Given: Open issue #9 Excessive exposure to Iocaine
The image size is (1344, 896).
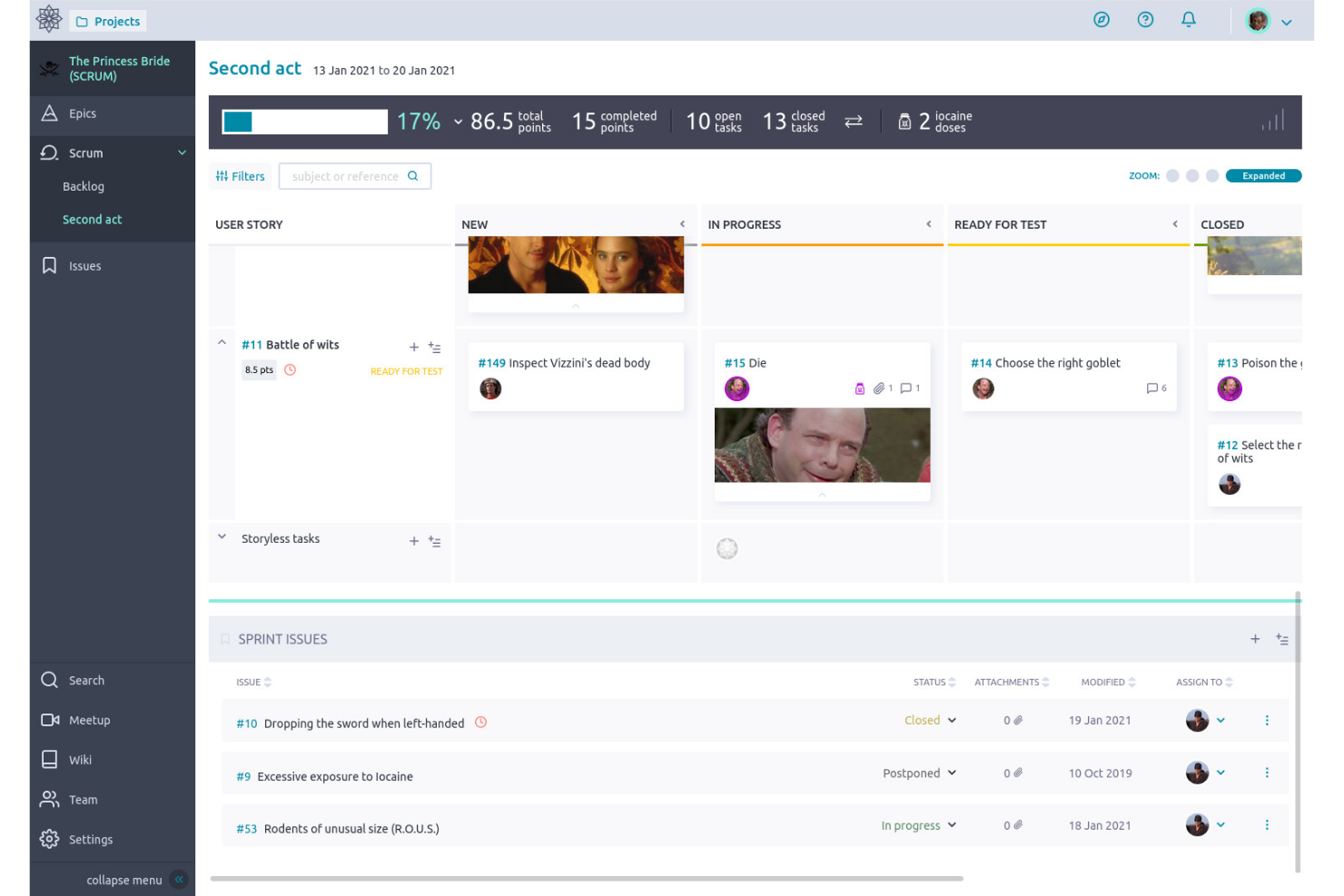Looking at the screenshot, I should pyautogui.click(x=324, y=776).
